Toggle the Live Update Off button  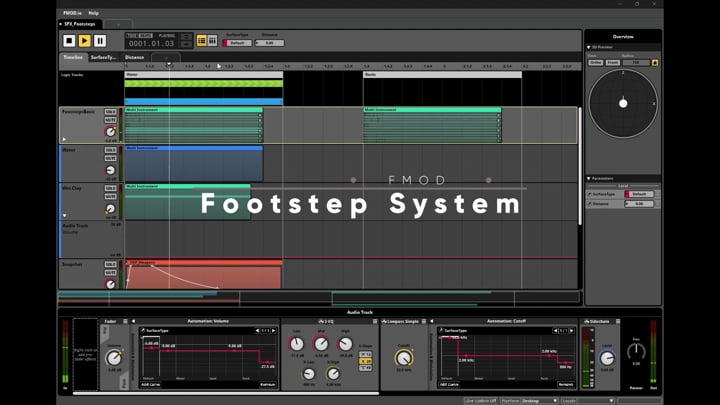coord(481,401)
